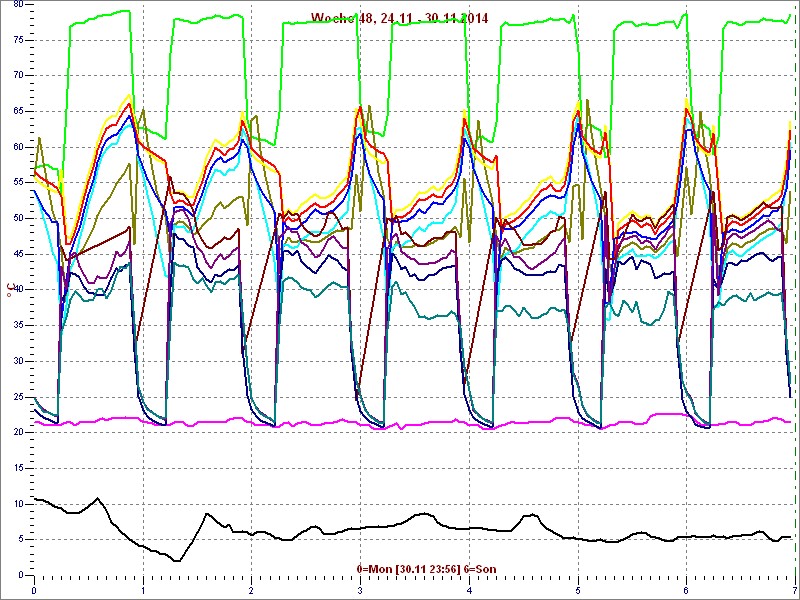Image resolution: width=800 pixels, height=600 pixels.
Task: Select x-axis tick label 3
Action: click(360, 589)
